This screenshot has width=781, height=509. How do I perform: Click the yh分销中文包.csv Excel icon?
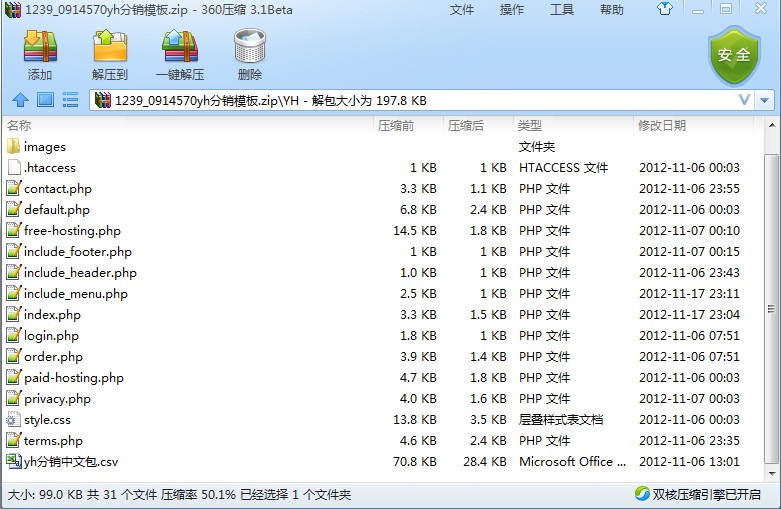[x=13, y=461]
